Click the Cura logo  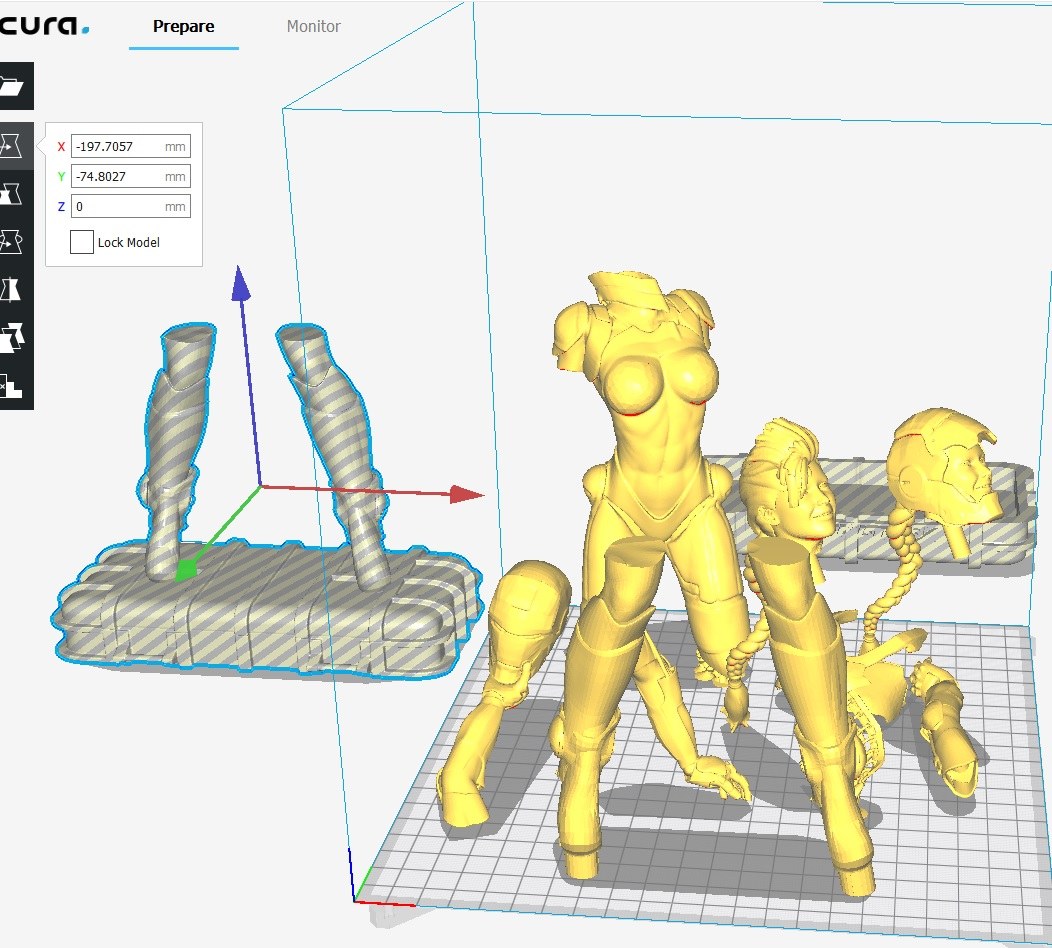[x=44, y=25]
